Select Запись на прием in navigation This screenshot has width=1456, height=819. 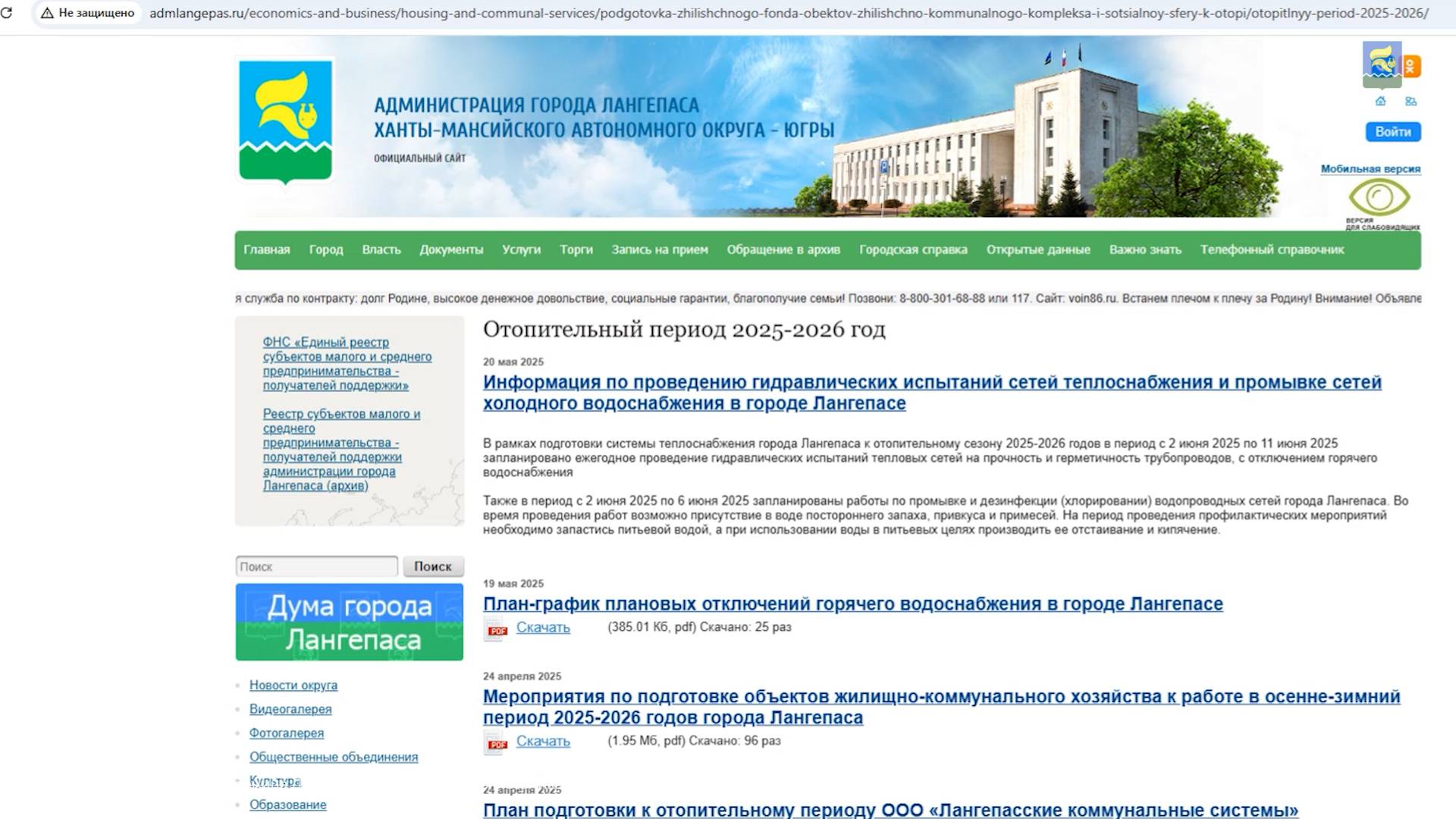coord(659,249)
